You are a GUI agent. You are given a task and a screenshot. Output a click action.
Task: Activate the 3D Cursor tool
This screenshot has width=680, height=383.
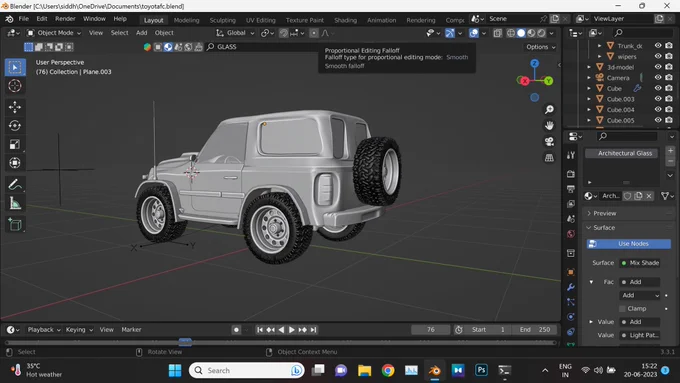(x=15, y=86)
